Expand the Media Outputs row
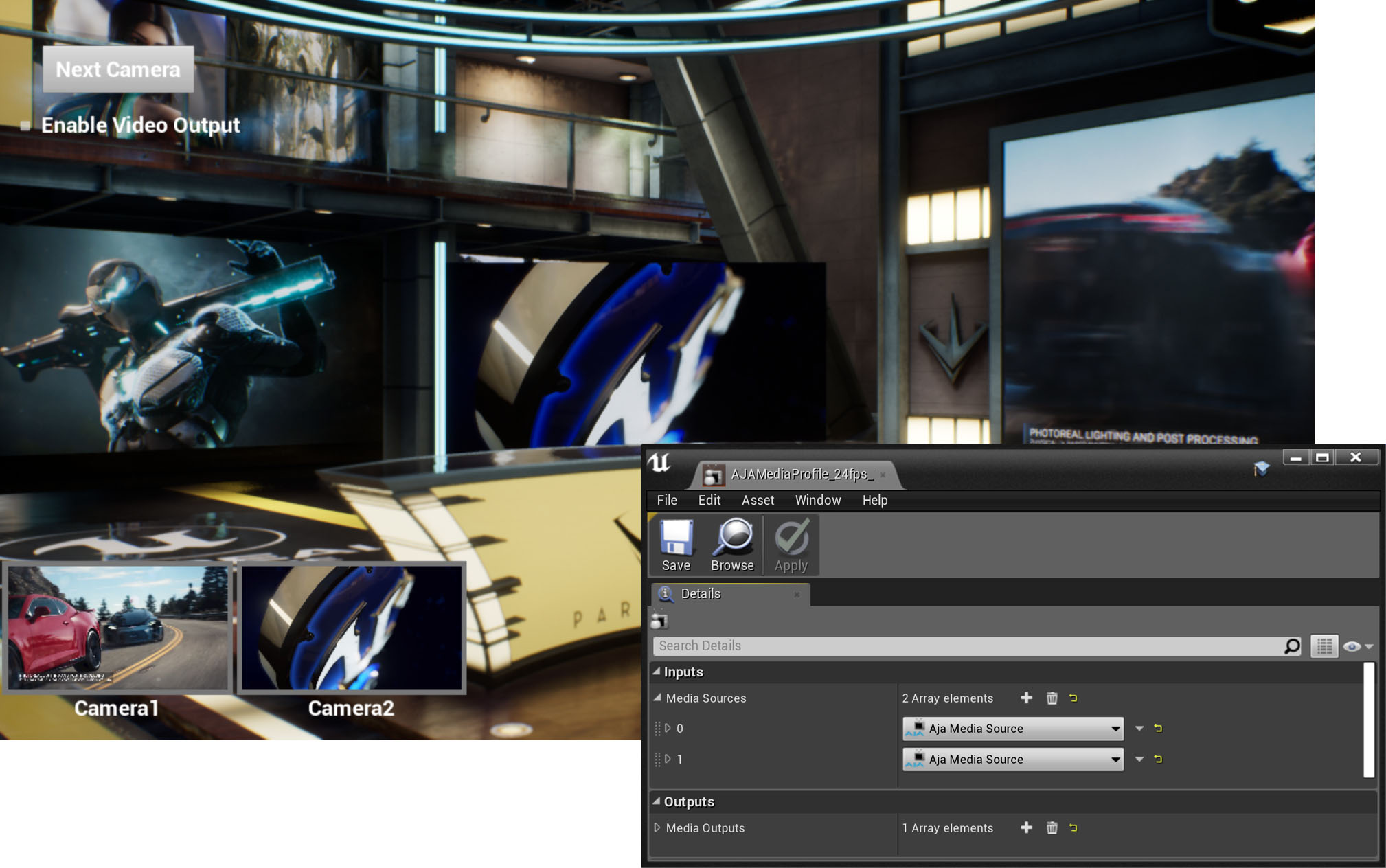The width and height of the screenshot is (1386, 868). coord(657,827)
